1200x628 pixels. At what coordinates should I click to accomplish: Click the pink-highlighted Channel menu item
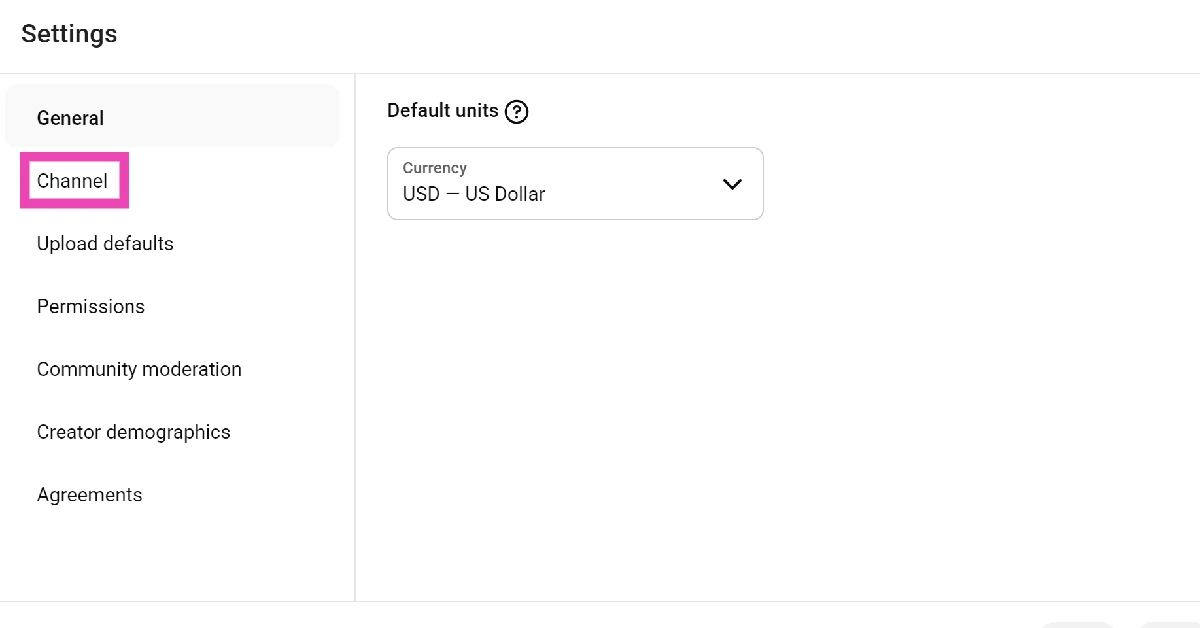(x=72, y=181)
